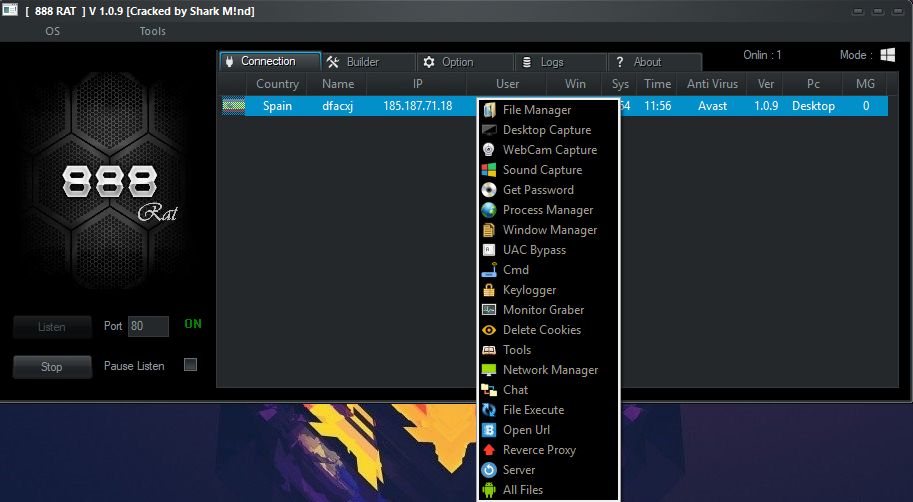Select the All Files android icon
913x502 pixels.
point(489,490)
